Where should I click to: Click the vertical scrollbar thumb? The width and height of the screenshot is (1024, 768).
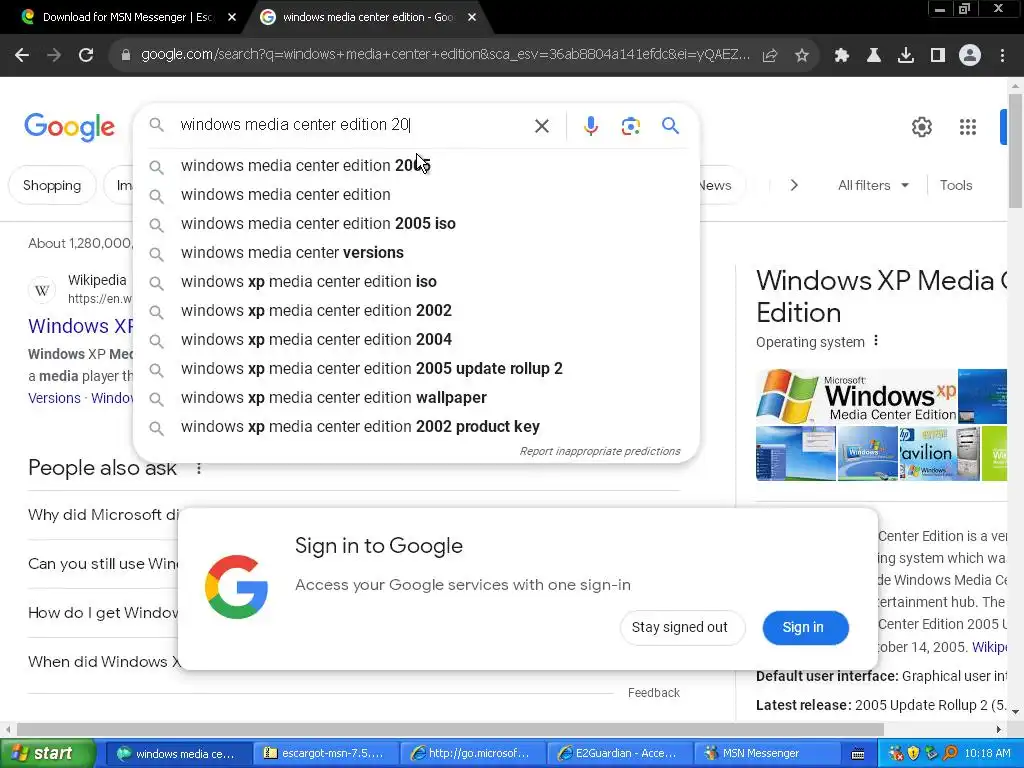click(x=1016, y=152)
